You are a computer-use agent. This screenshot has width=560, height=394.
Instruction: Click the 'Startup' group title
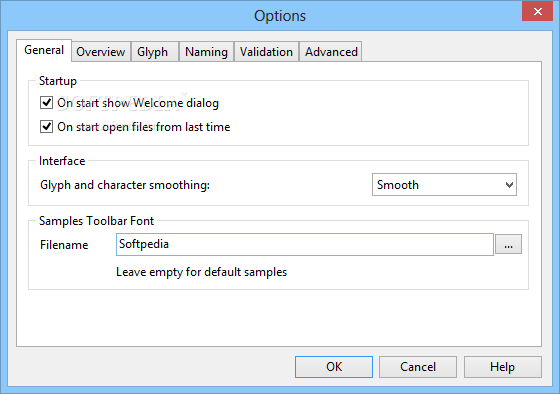[58, 81]
